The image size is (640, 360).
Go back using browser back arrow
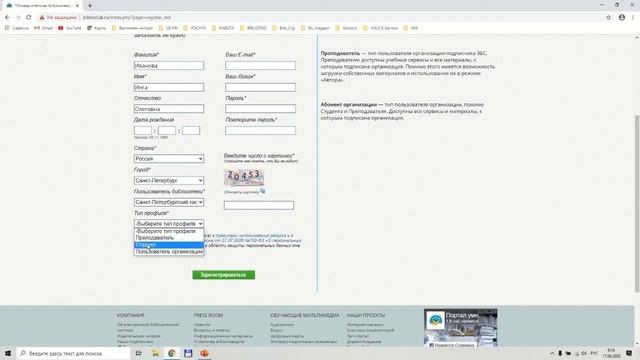point(7,18)
